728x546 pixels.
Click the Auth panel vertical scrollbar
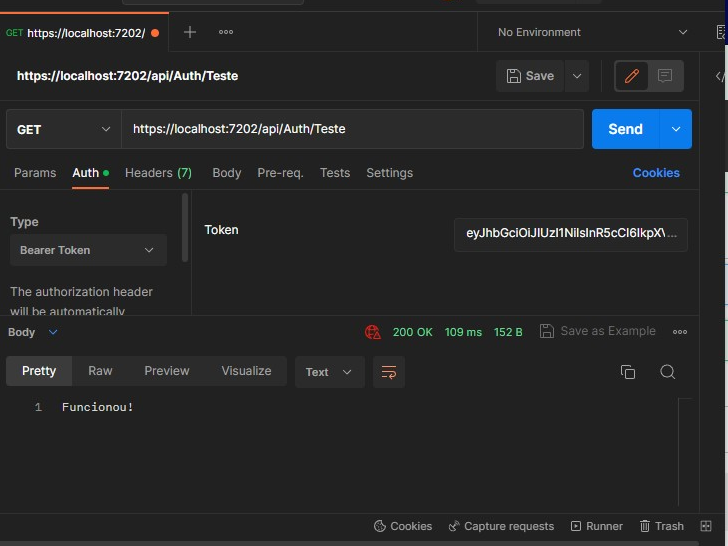tap(185, 228)
